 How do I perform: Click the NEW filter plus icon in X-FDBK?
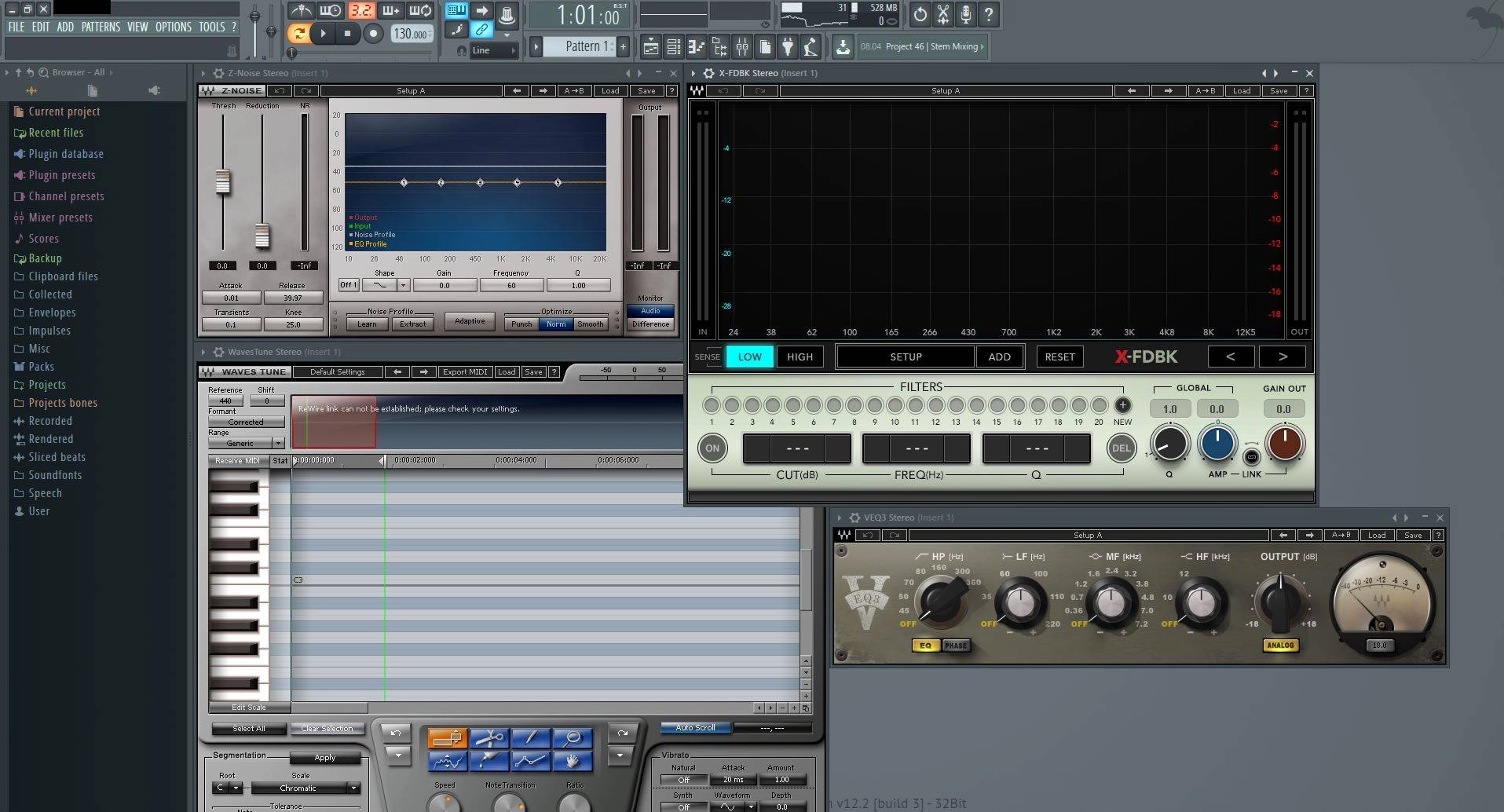1123,405
